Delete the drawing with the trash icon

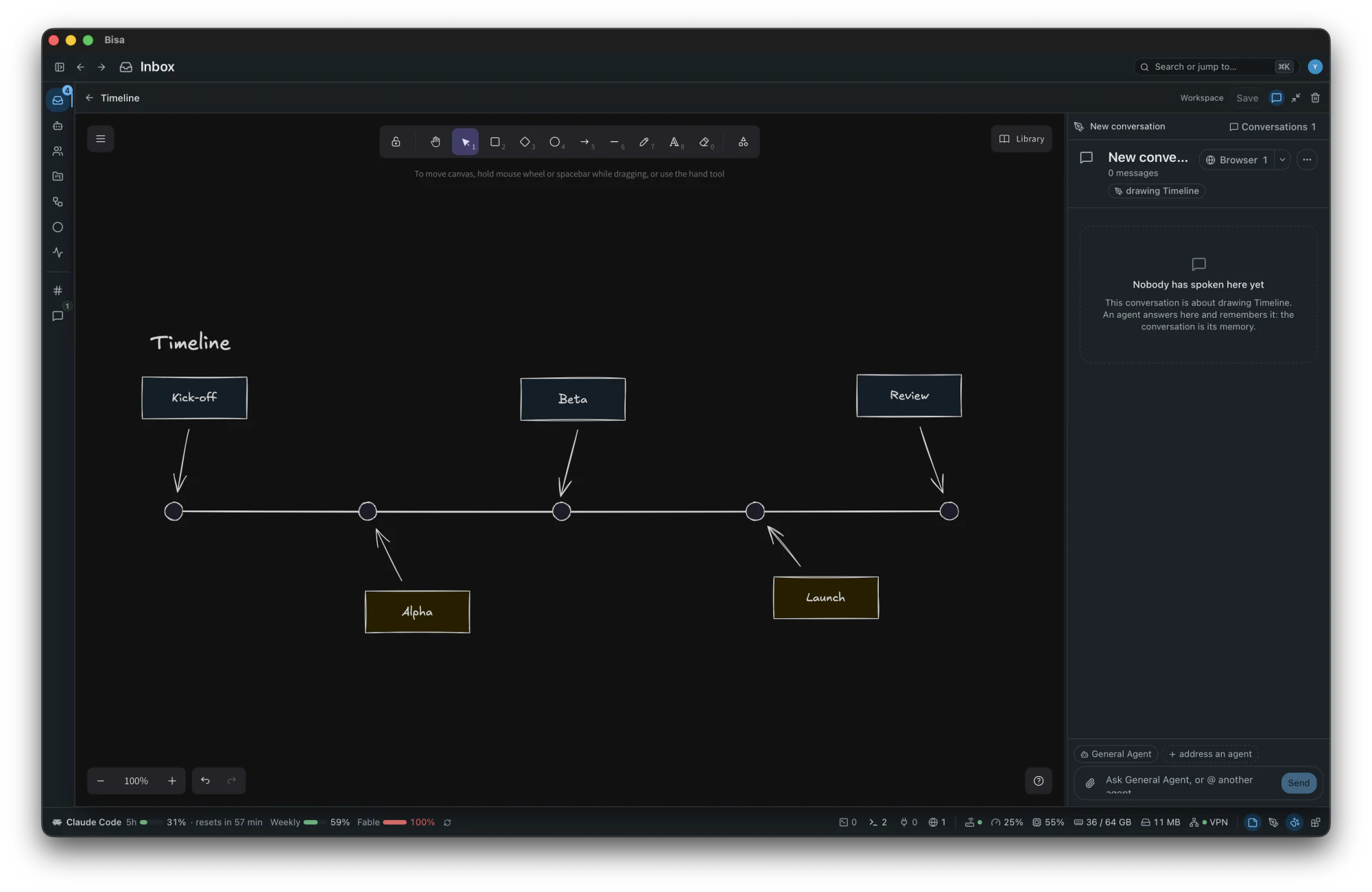coord(1315,98)
